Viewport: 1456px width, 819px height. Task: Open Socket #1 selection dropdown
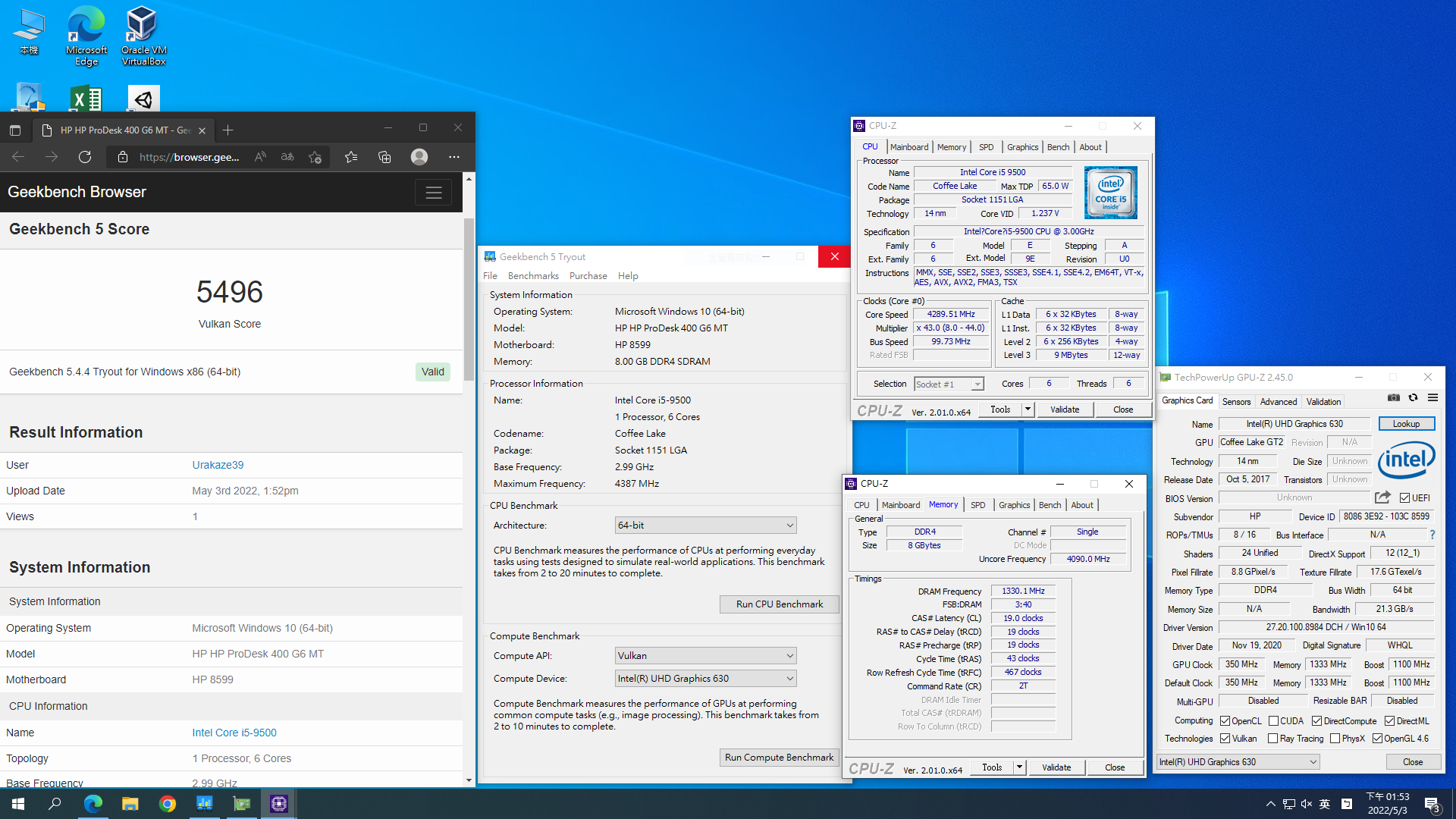(949, 384)
